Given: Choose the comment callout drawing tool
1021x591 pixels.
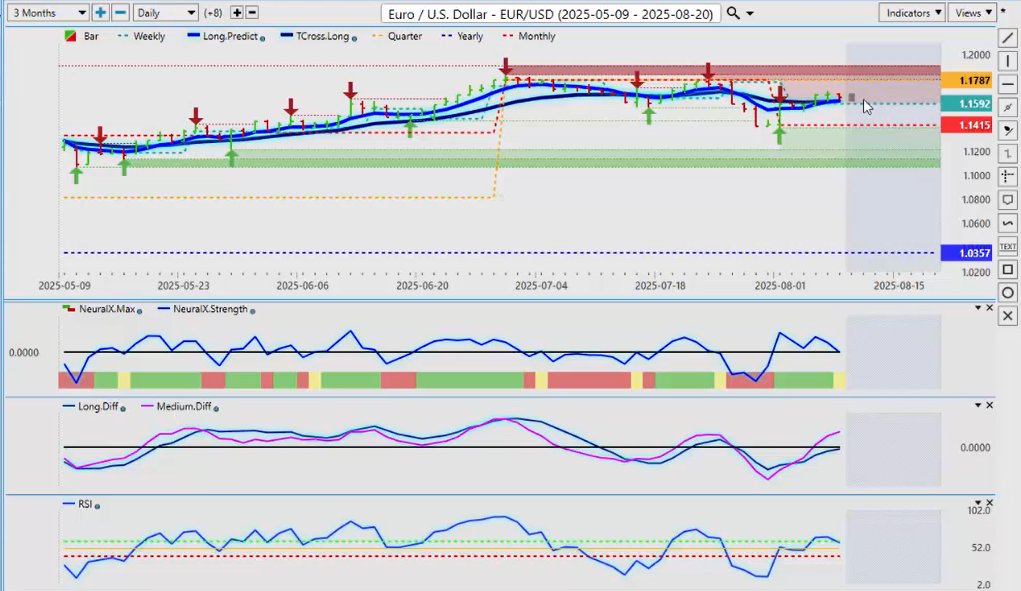Looking at the screenshot, I should (1008, 200).
